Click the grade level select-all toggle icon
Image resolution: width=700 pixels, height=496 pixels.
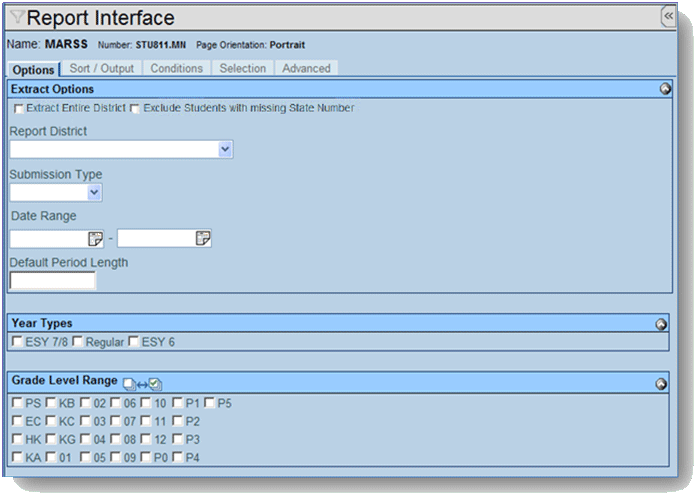click(142, 383)
